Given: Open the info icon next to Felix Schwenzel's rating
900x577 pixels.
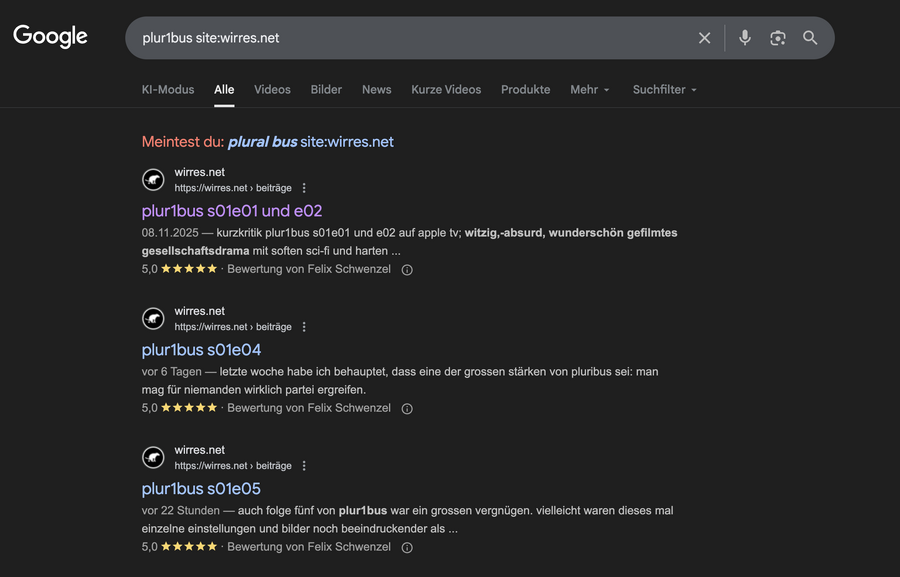Looking at the screenshot, I should click(406, 269).
